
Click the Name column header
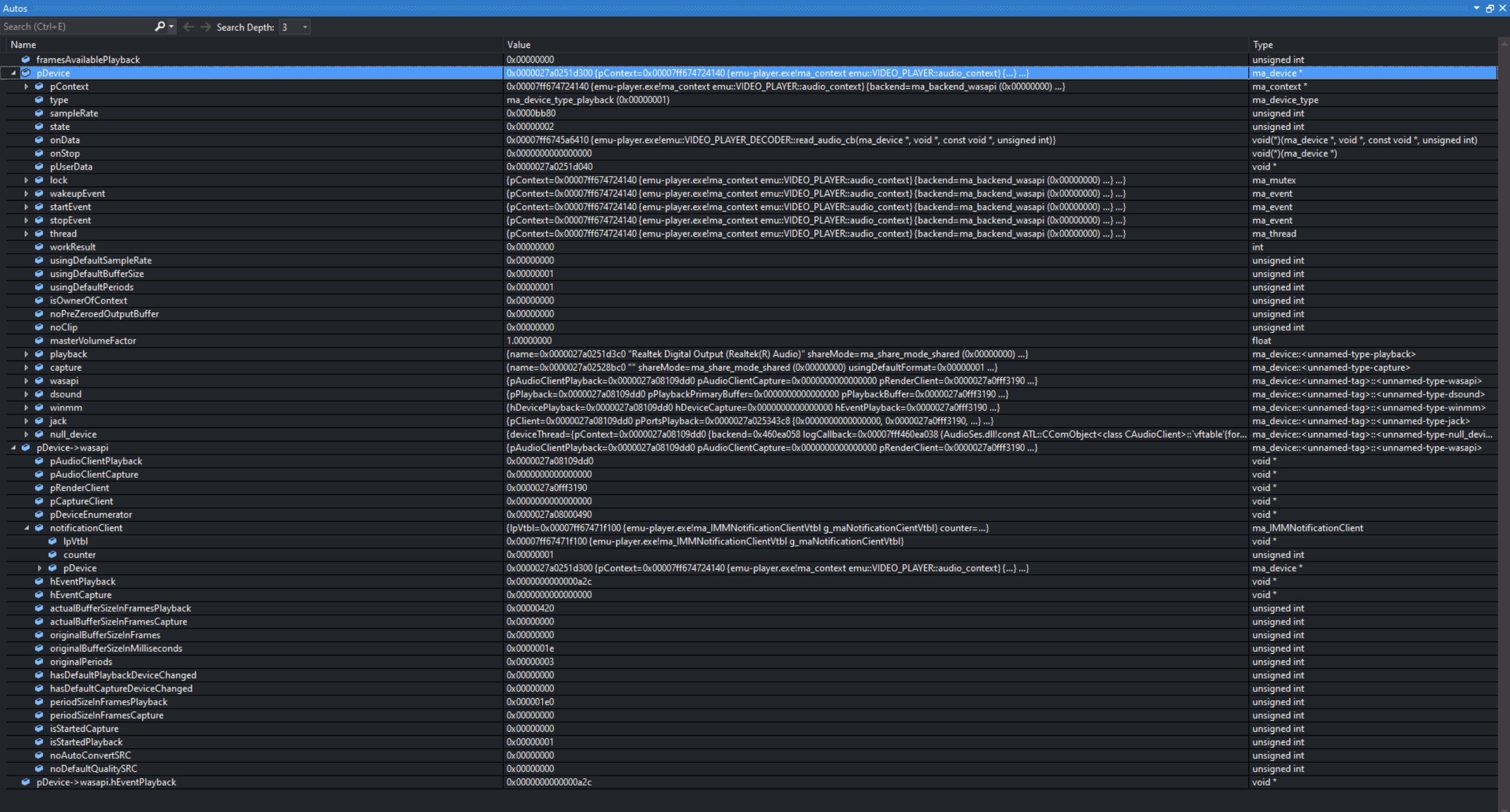[x=23, y=44]
